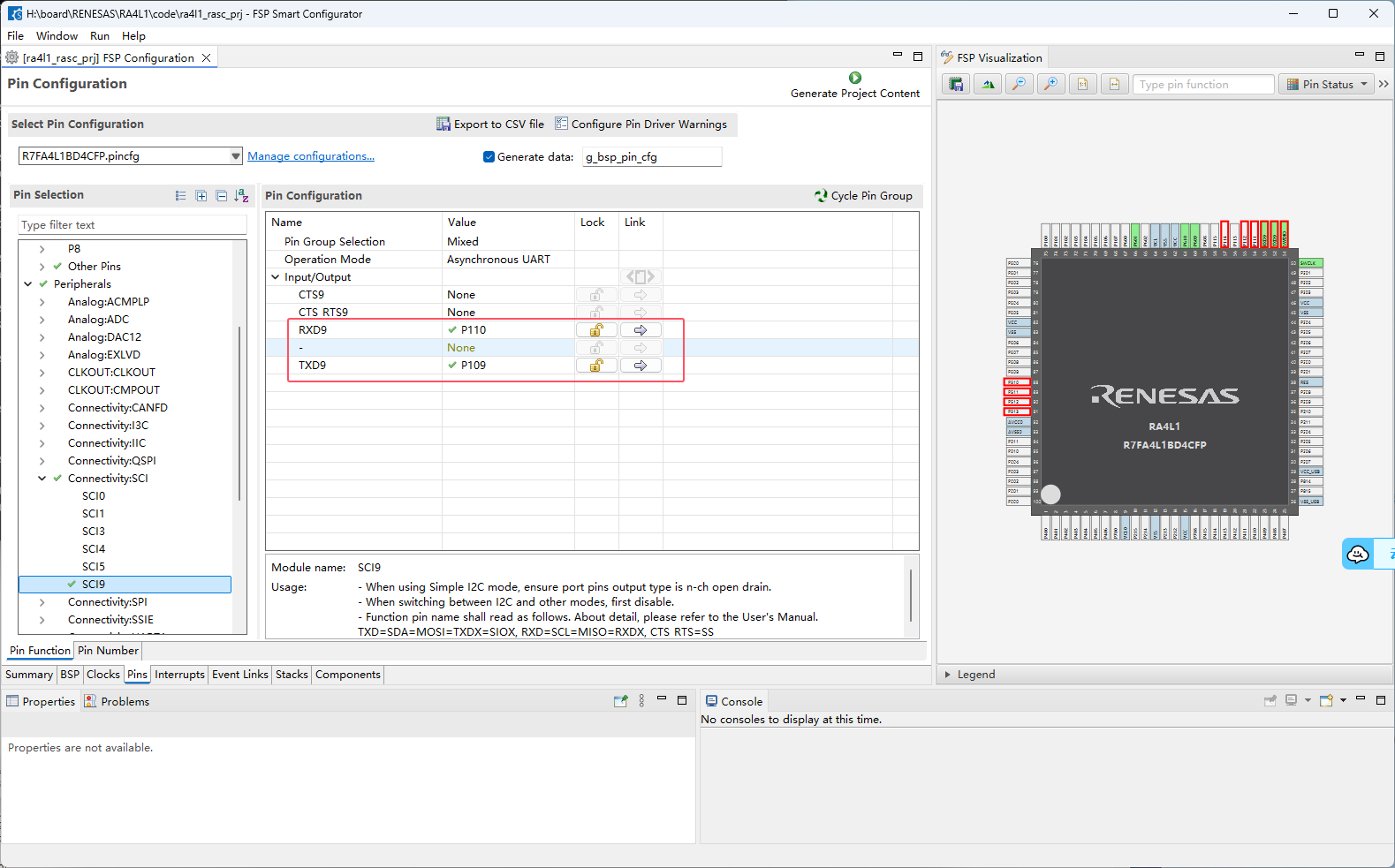Image resolution: width=1395 pixels, height=868 pixels.
Task: Click the zoom in magnifier in FSP Visualization
Action: coord(1050,84)
